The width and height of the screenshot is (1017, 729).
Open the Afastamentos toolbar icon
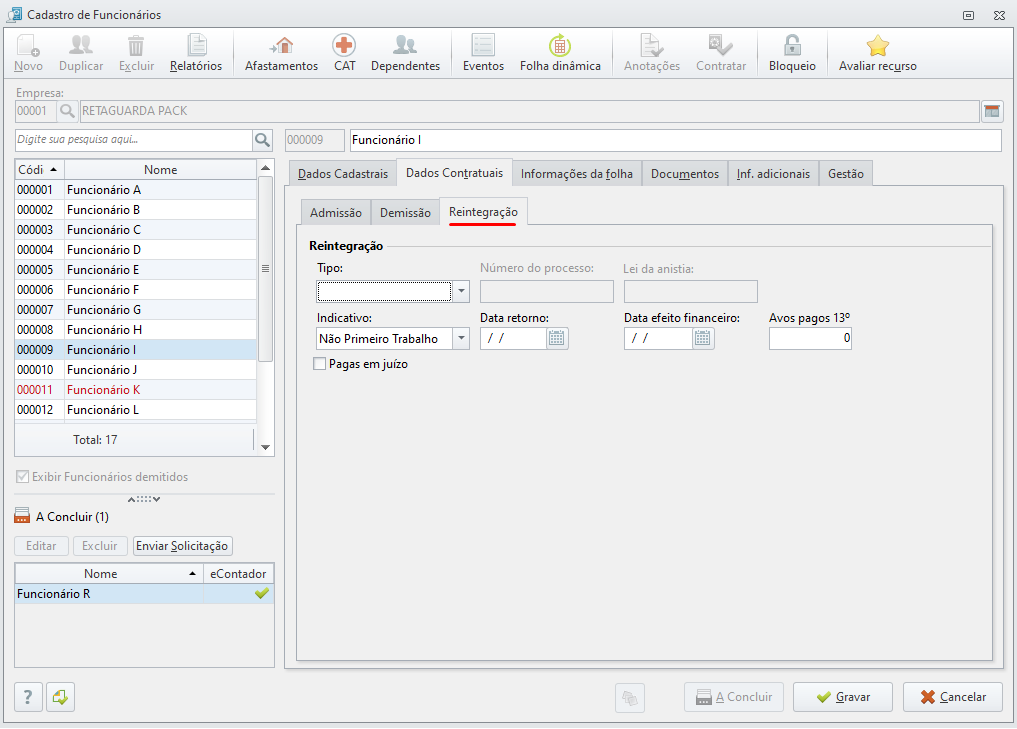click(x=281, y=45)
